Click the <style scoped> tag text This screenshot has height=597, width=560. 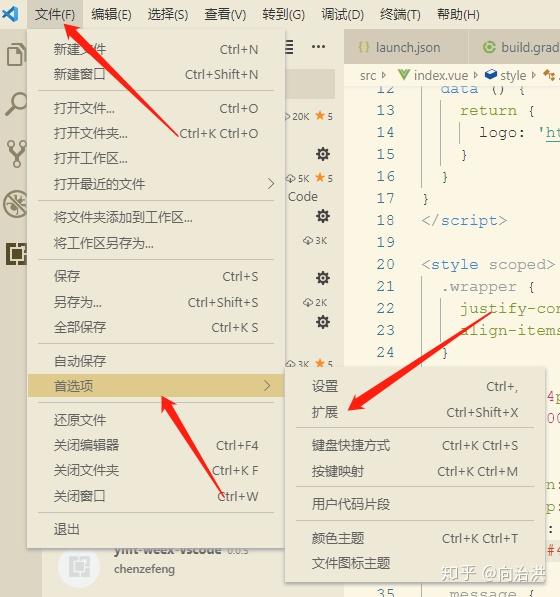click(488, 264)
